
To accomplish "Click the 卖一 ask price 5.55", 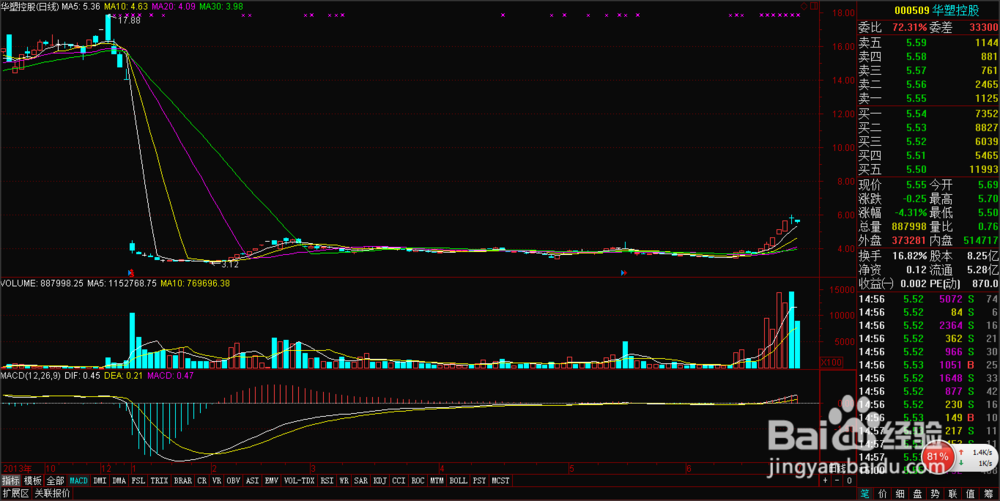I will pyautogui.click(x=916, y=98).
